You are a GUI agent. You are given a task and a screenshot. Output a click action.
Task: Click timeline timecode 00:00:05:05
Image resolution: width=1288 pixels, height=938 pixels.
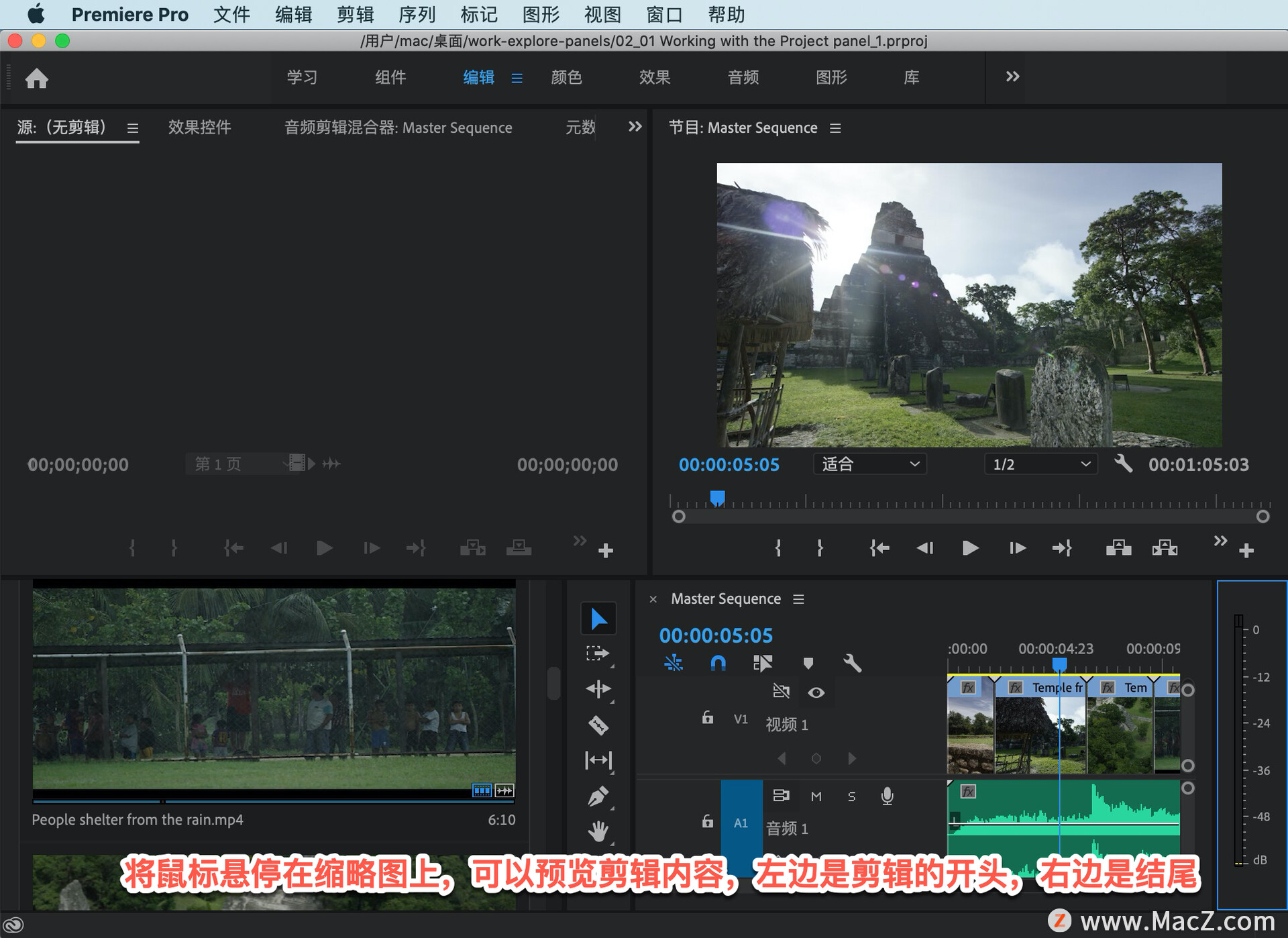tap(716, 635)
